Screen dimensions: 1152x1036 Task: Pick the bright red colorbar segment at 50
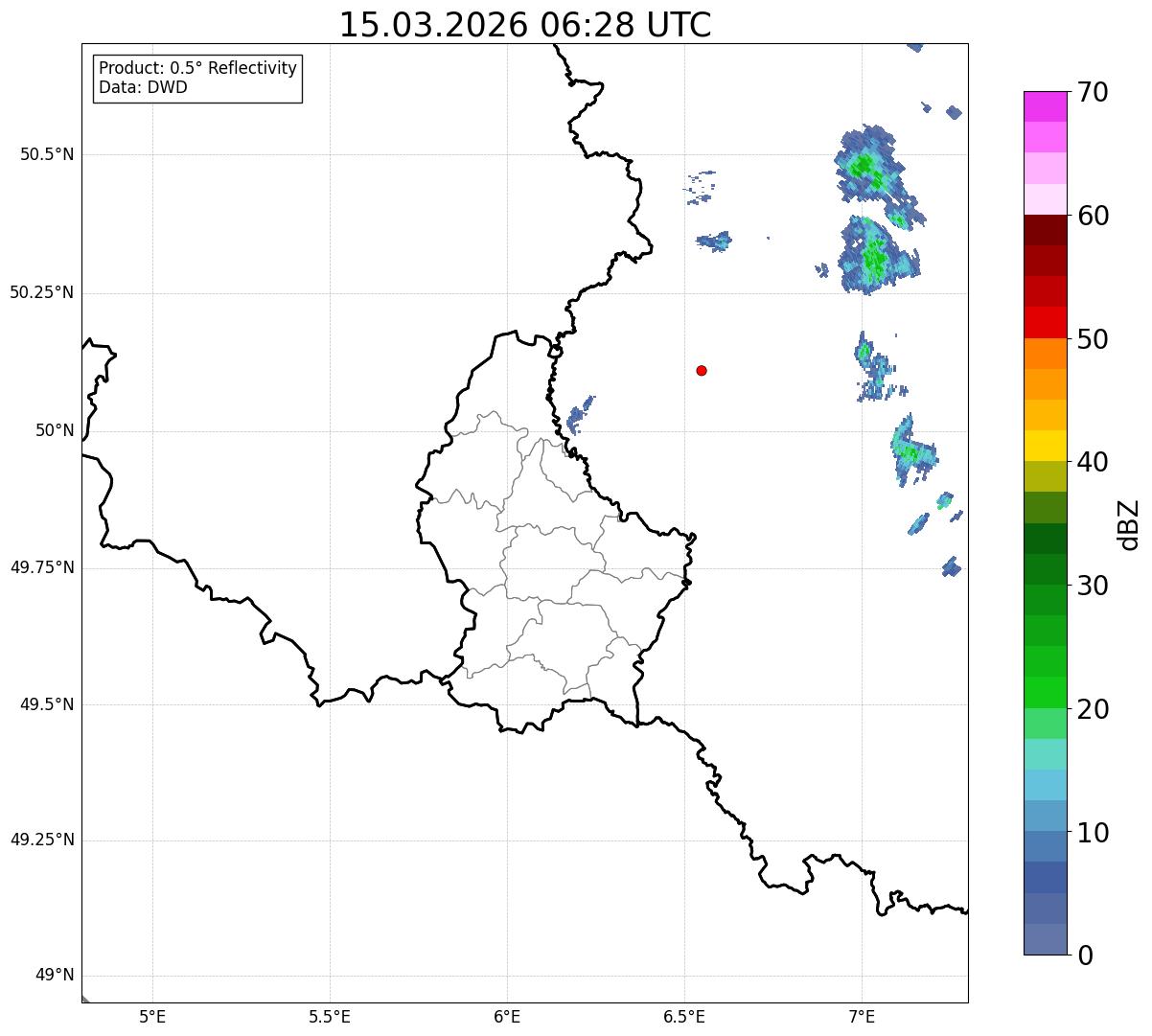point(1045,323)
